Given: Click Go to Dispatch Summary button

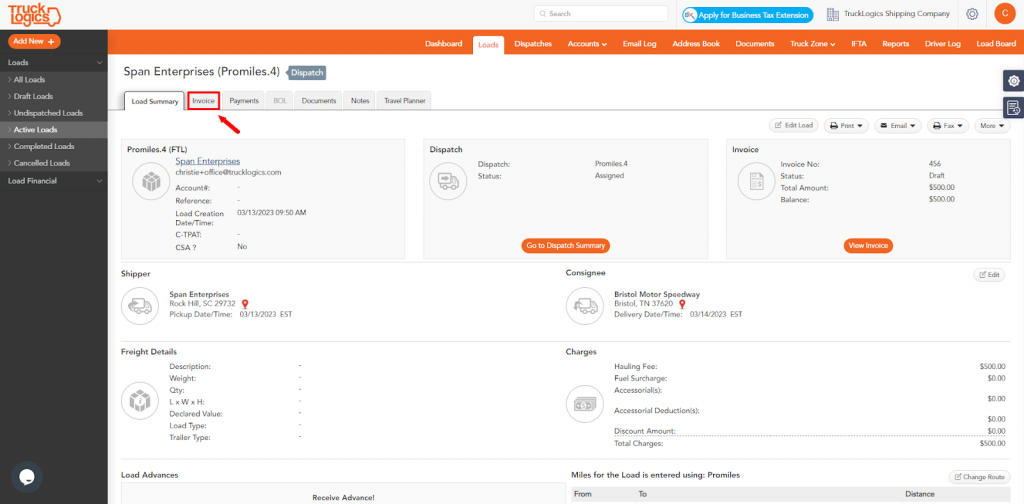Looking at the screenshot, I should pos(566,245).
